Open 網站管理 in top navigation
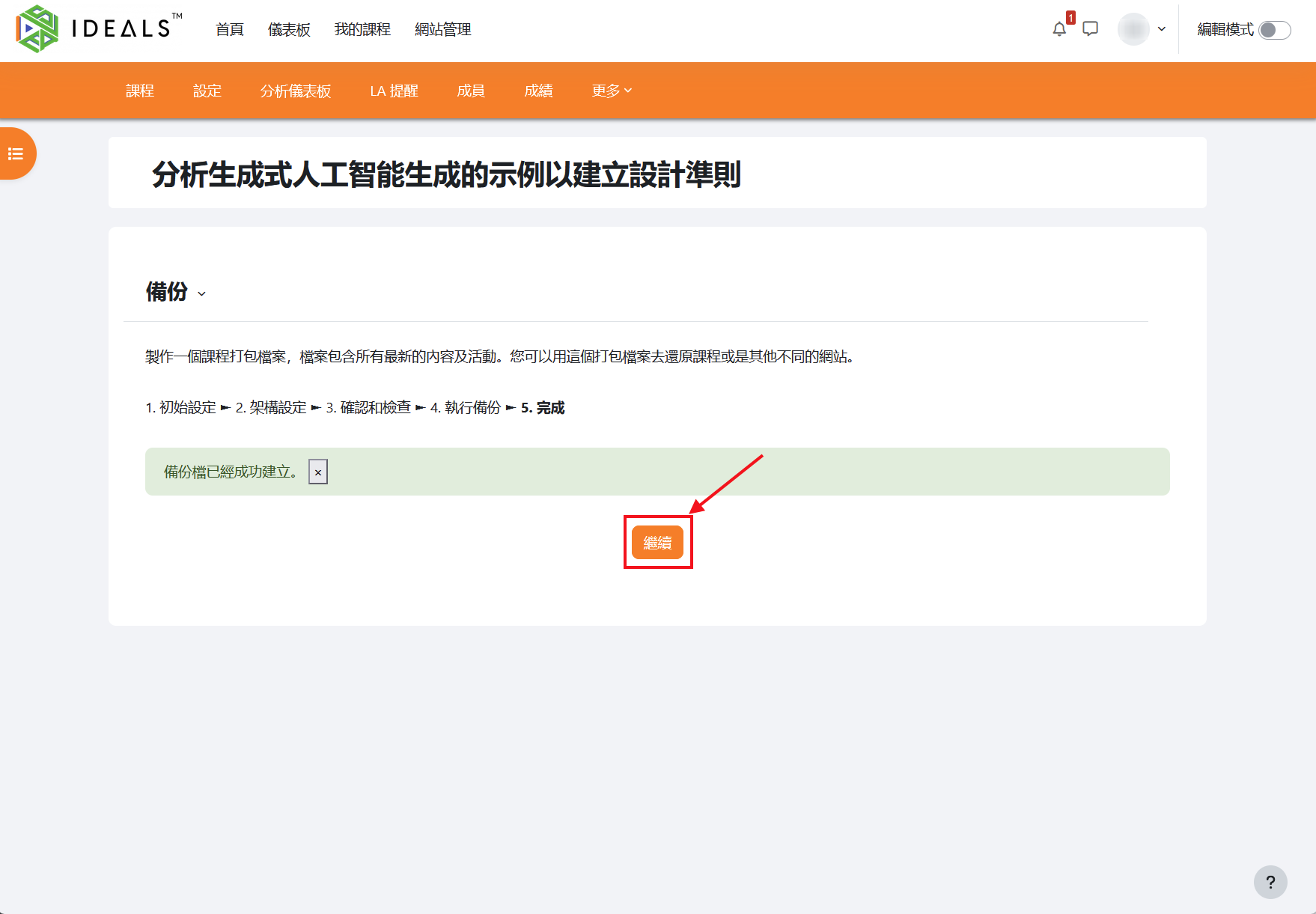This screenshot has height=914, width=1316. (443, 29)
